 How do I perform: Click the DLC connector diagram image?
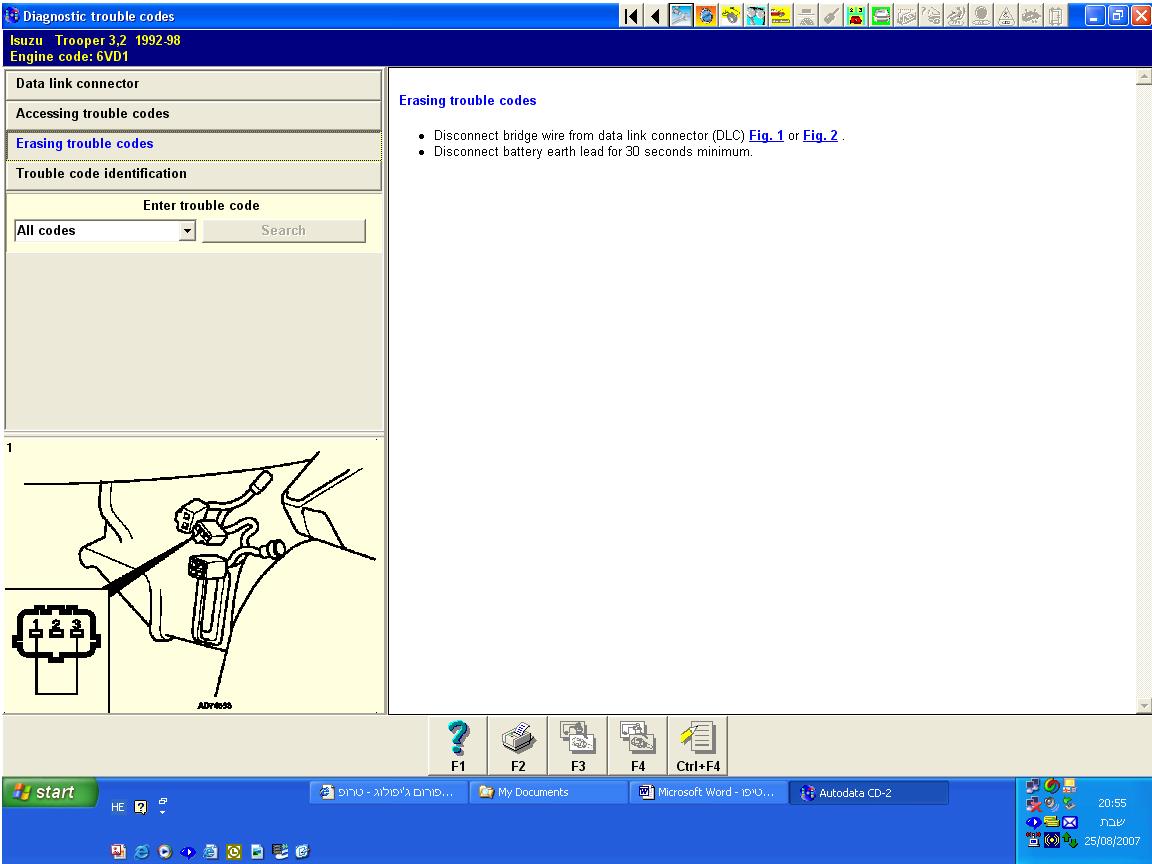pos(193,575)
